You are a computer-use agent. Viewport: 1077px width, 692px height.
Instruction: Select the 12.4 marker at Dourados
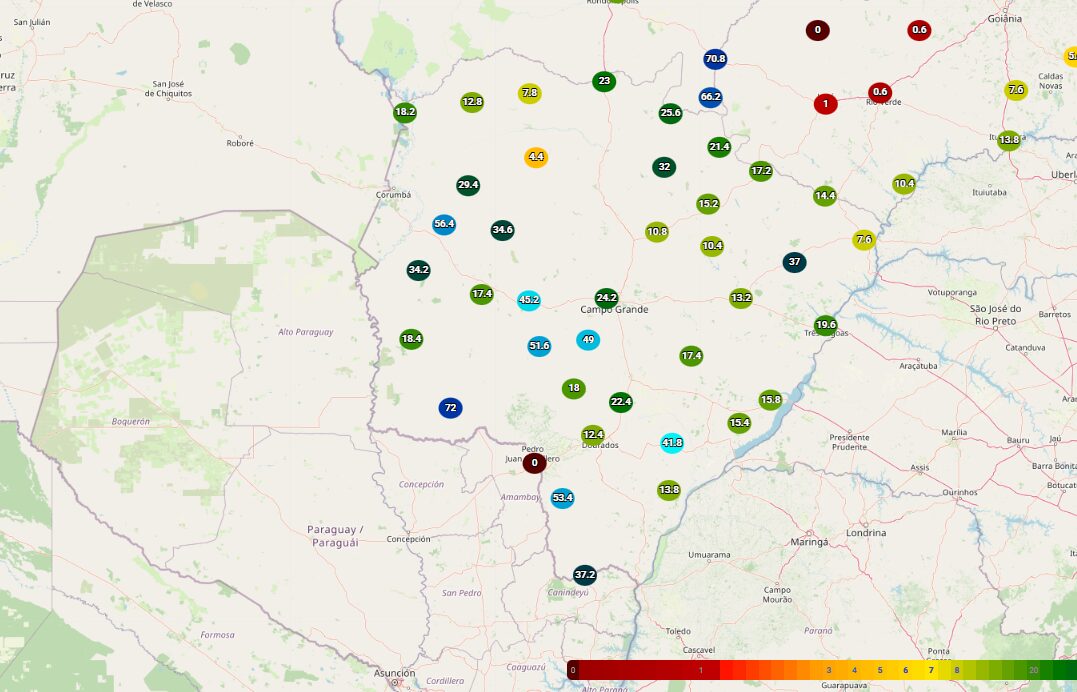click(593, 435)
